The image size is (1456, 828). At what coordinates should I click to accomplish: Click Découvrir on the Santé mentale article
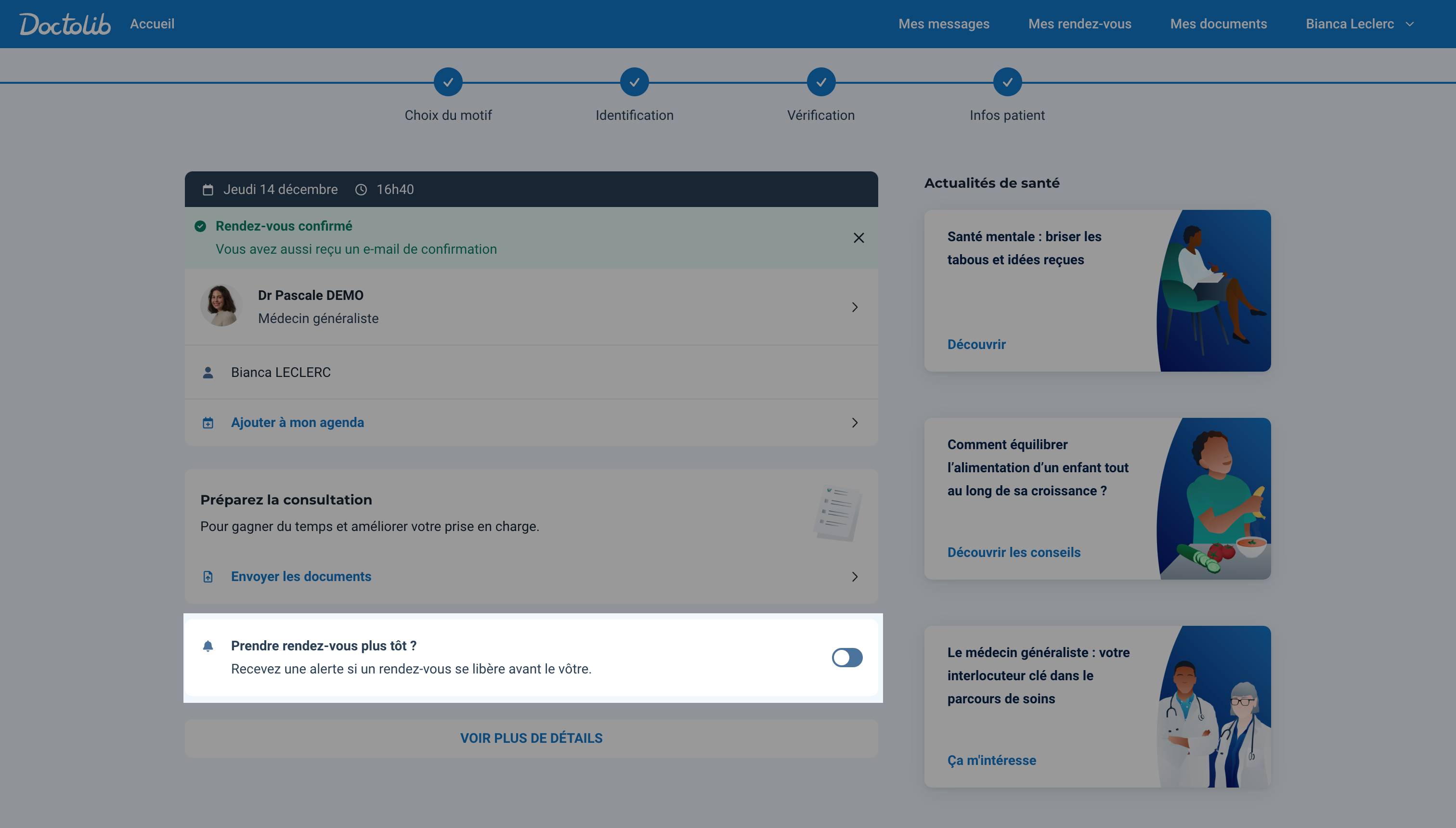(x=976, y=344)
